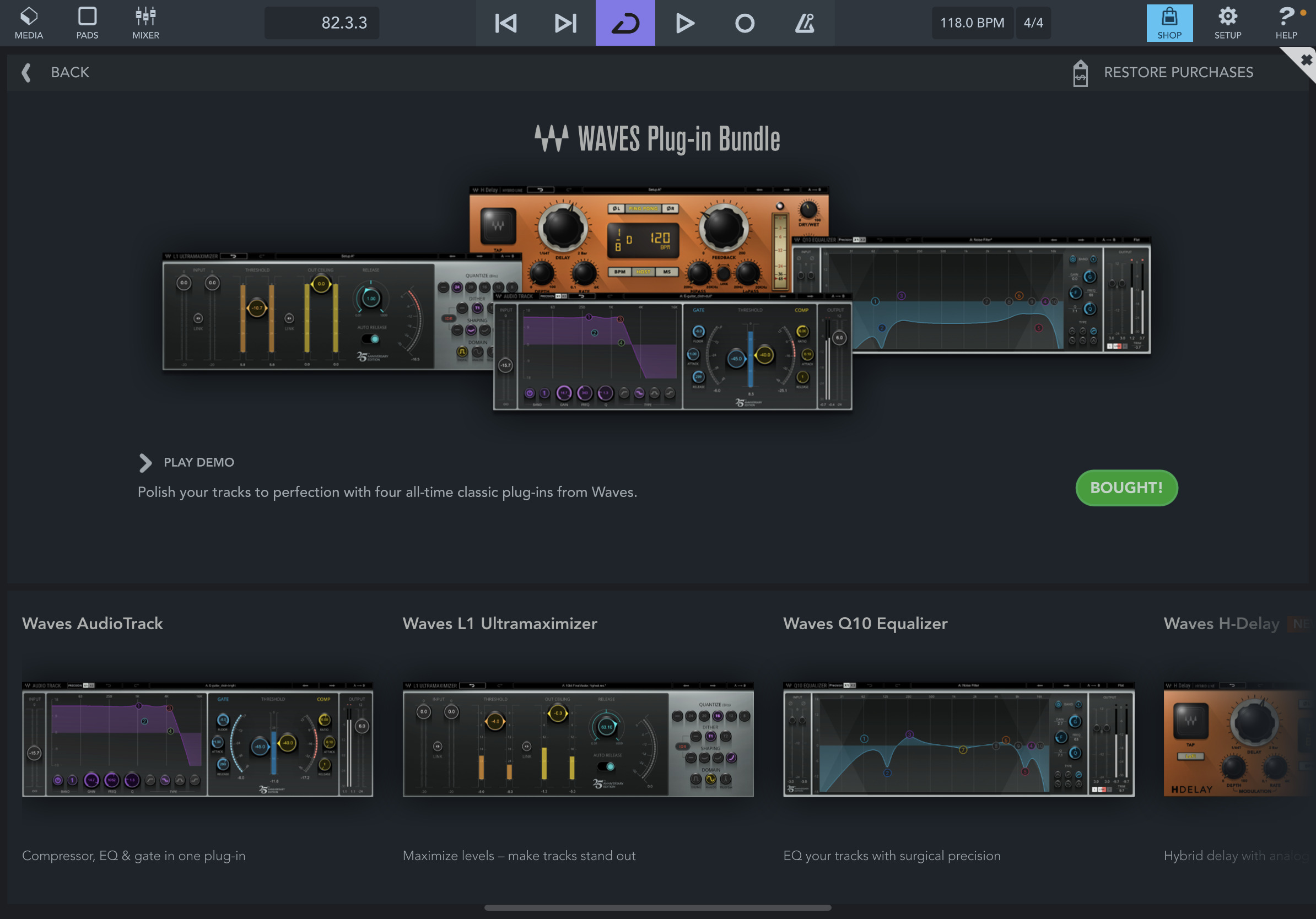The width and height of the screenshot is (1316, 919).
Task: Open the Q10 Equalizer thumbnail
Action: click(958, 739)
